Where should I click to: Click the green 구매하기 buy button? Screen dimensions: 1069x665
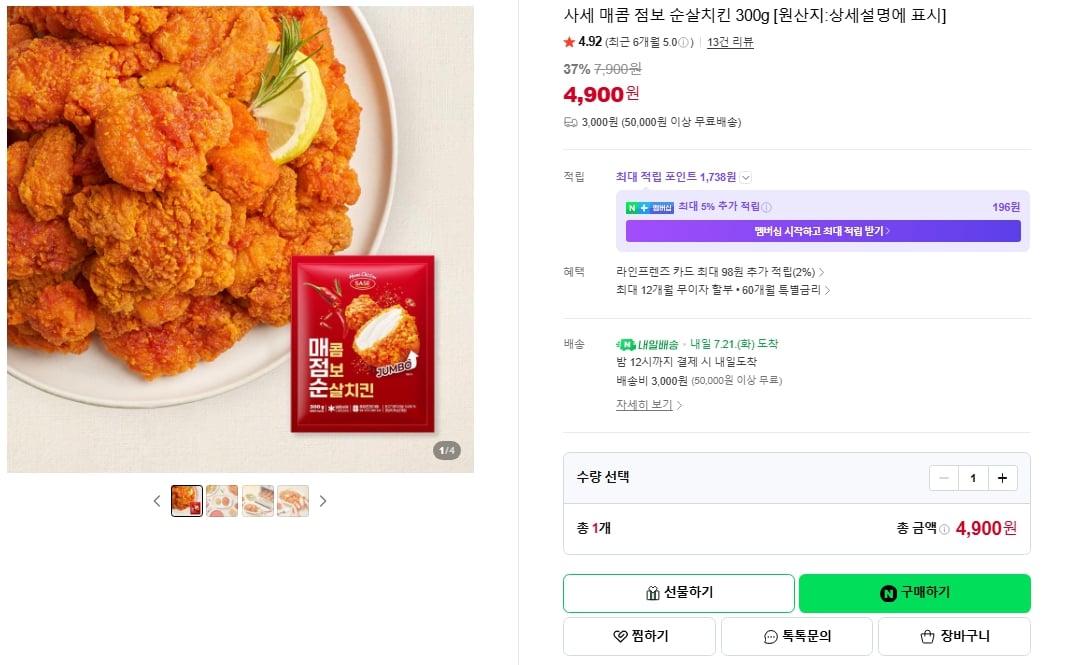pos(915,593)
